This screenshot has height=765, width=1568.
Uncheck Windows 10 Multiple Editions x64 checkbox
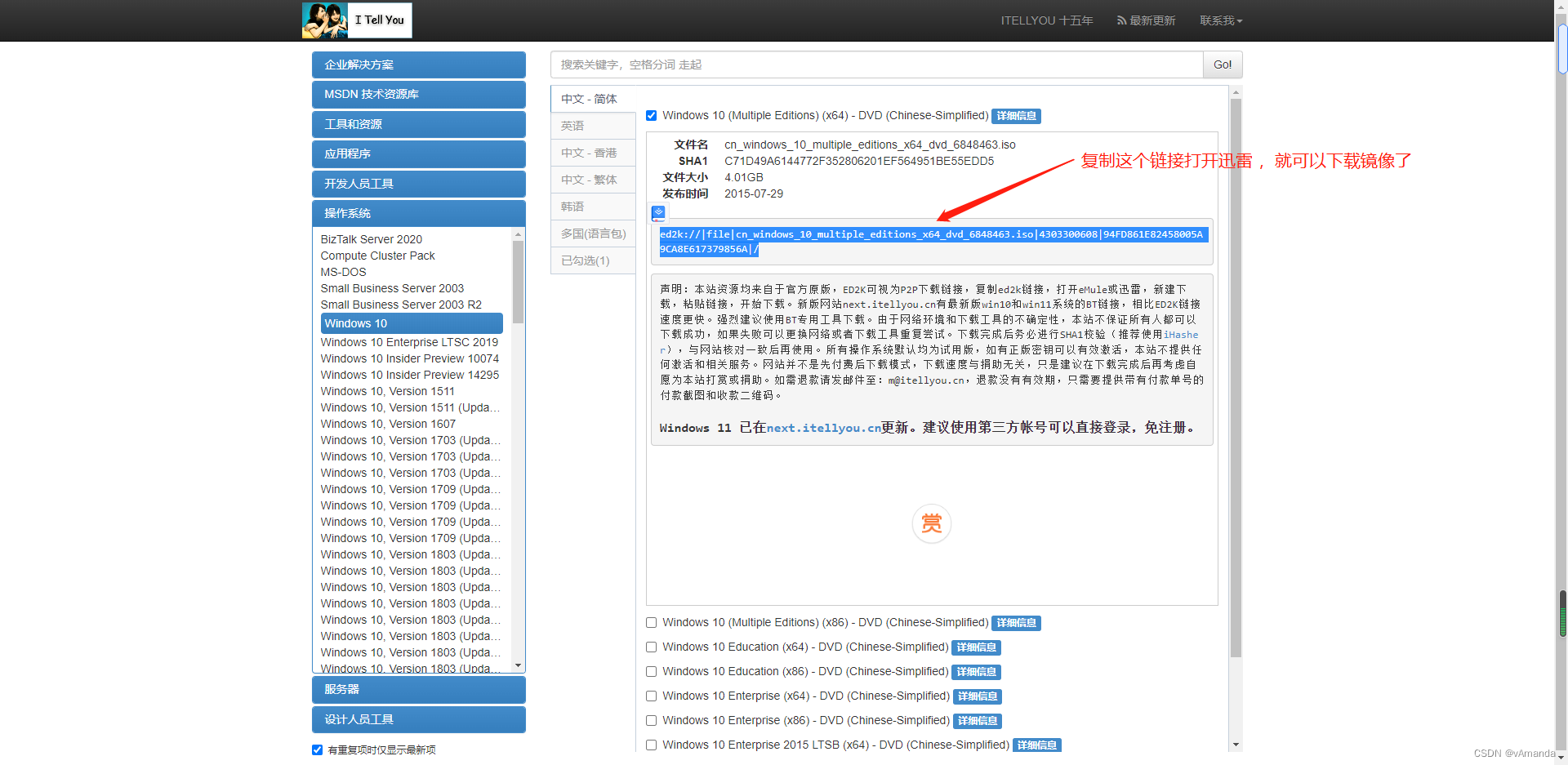click(652, 116)
